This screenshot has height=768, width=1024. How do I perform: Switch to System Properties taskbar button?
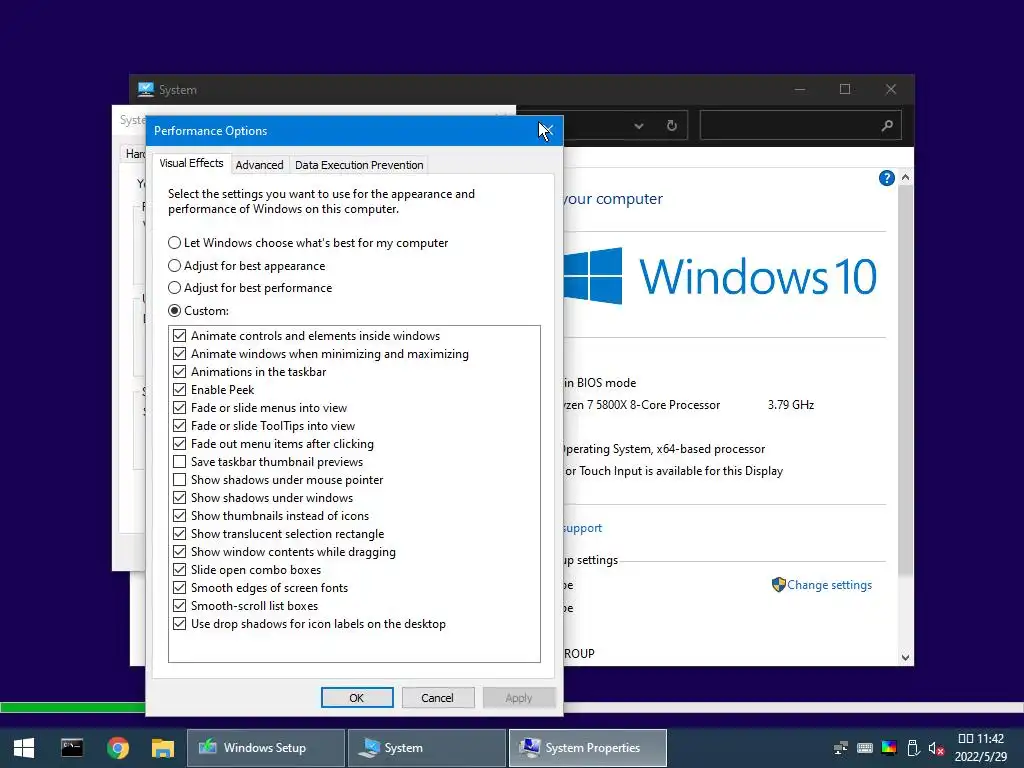pos(588,748)
